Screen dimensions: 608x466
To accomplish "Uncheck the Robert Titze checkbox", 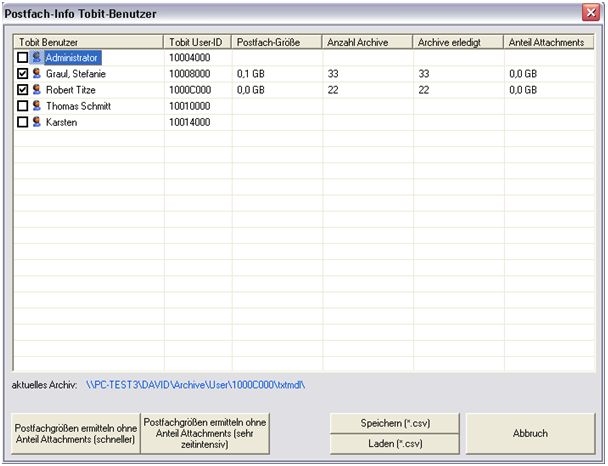I will (22, 90).
